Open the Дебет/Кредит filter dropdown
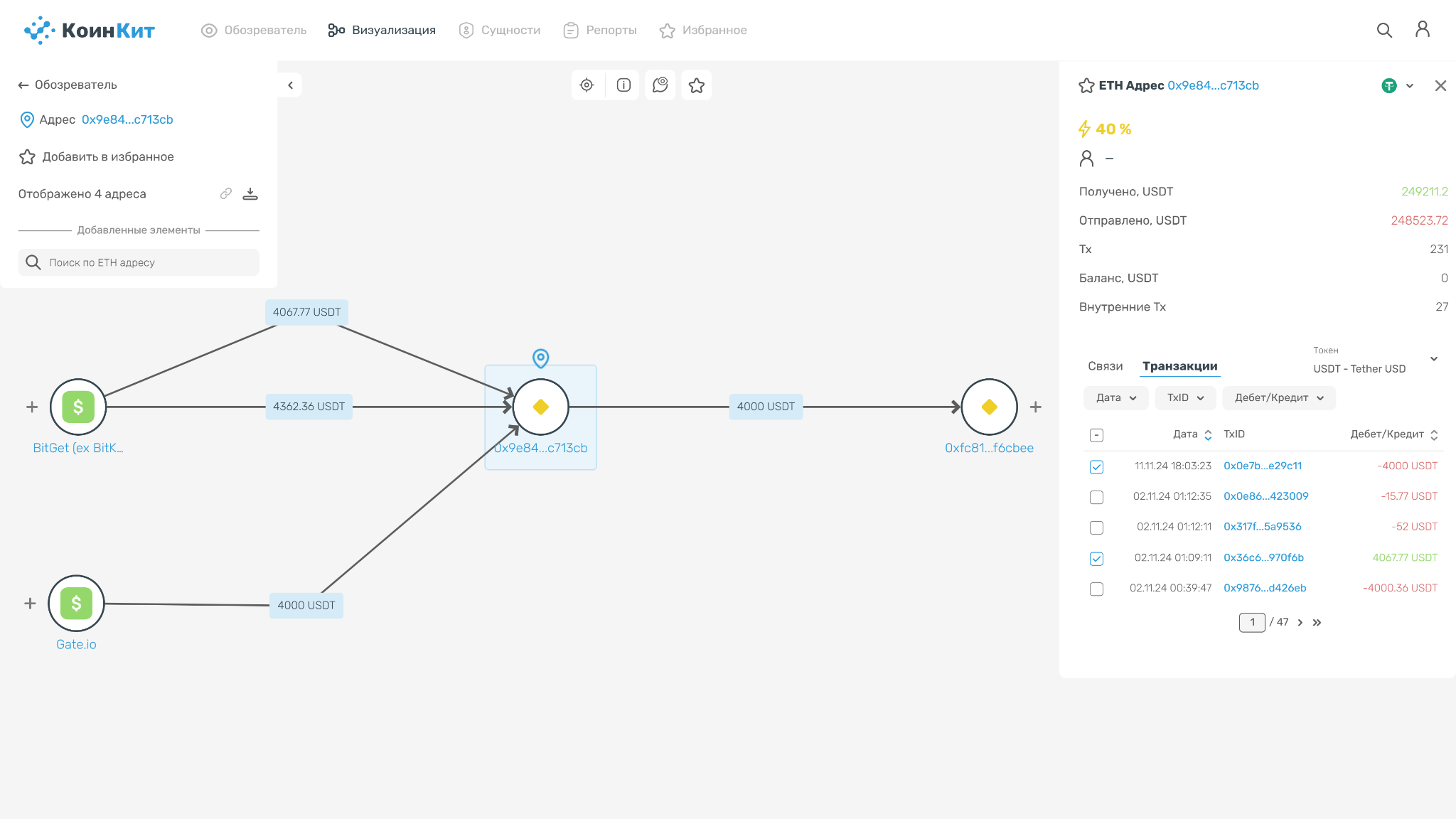This screenshot has height=819, width=1456. click(x=1279, y=398)
